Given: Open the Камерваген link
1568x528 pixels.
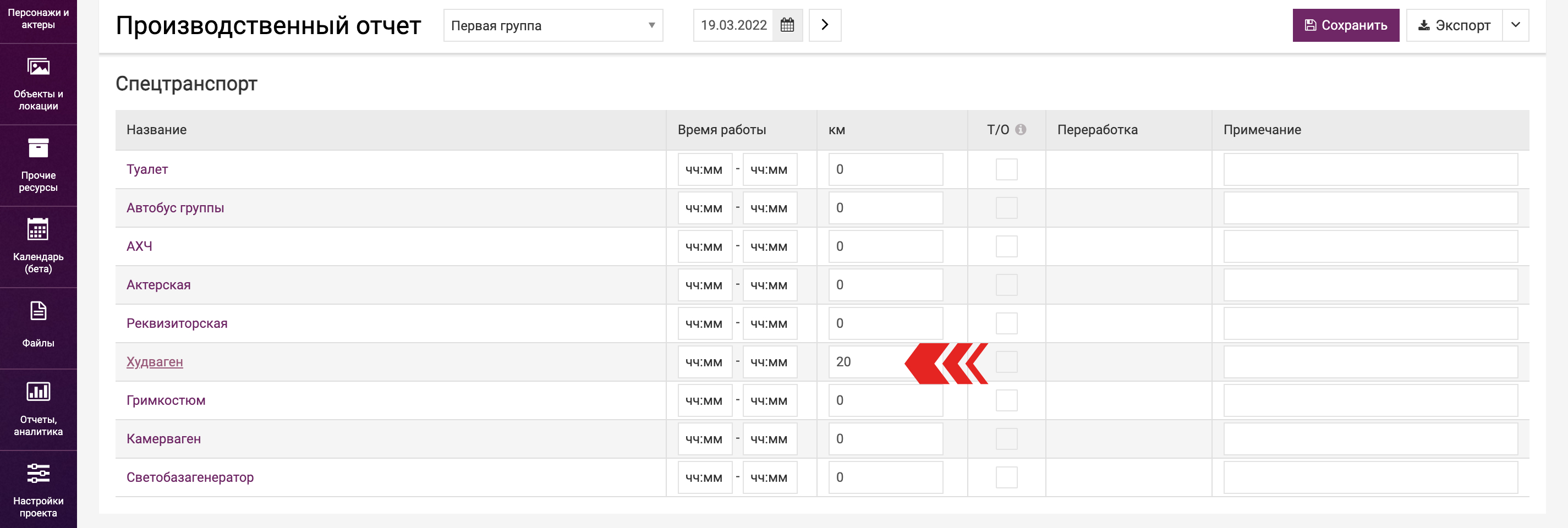Looking at the screenshot, I should point(163,438).
